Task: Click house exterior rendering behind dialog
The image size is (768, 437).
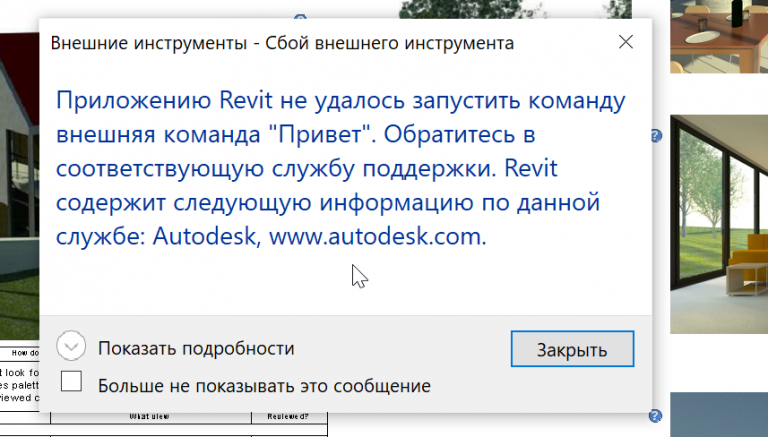Action: [x=20, y=186]
